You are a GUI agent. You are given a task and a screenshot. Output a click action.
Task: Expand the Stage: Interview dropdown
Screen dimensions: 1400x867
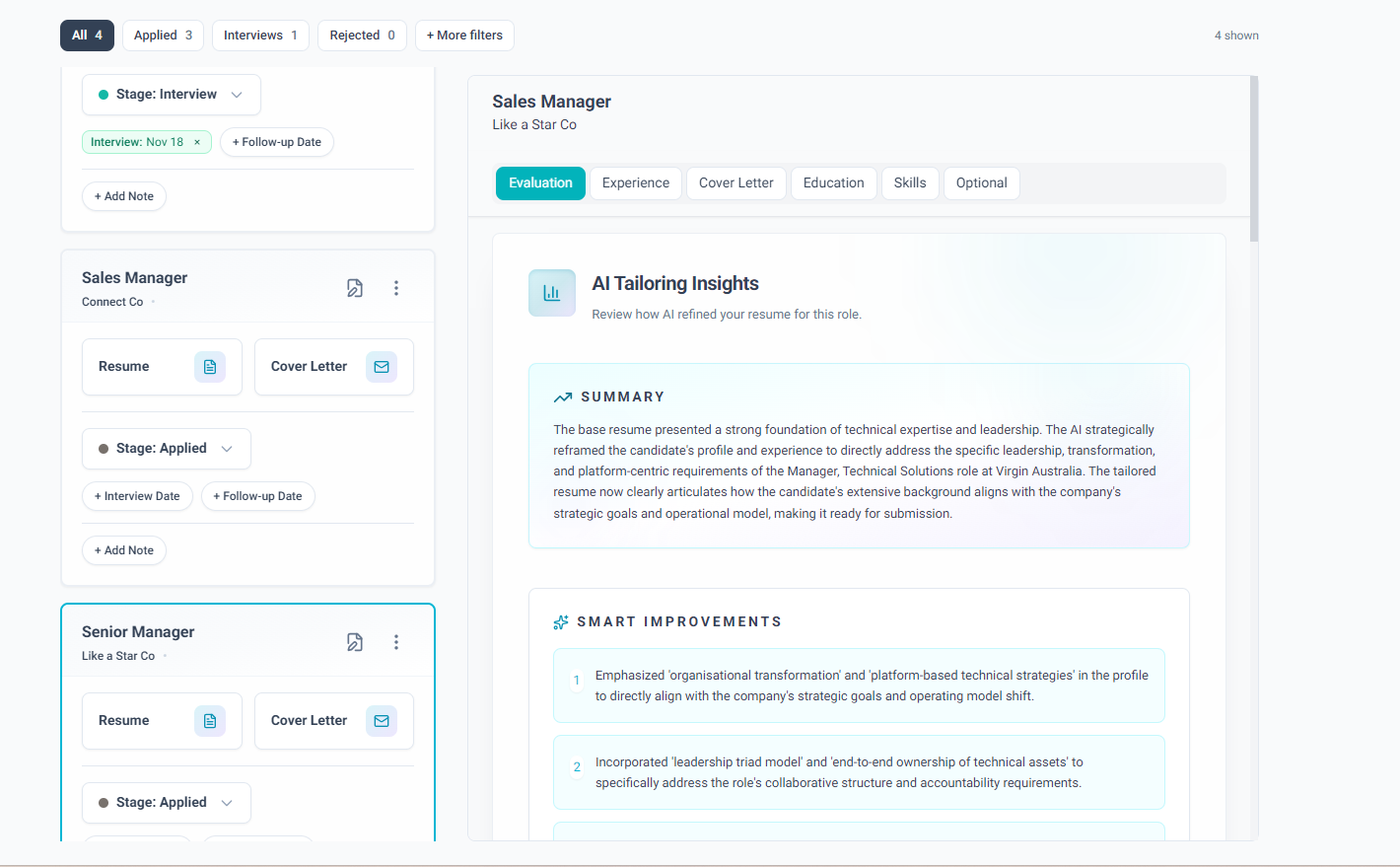coord(171,94)
